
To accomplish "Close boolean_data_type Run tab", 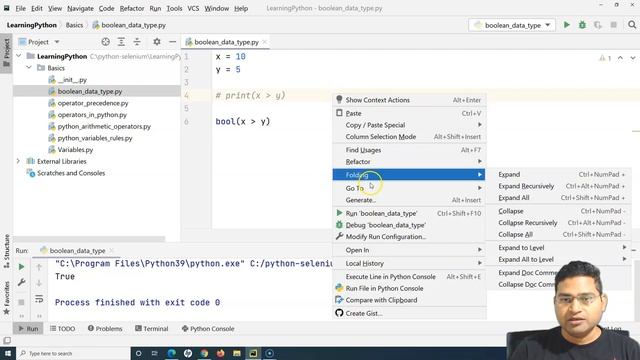I will tap(111, 250).
